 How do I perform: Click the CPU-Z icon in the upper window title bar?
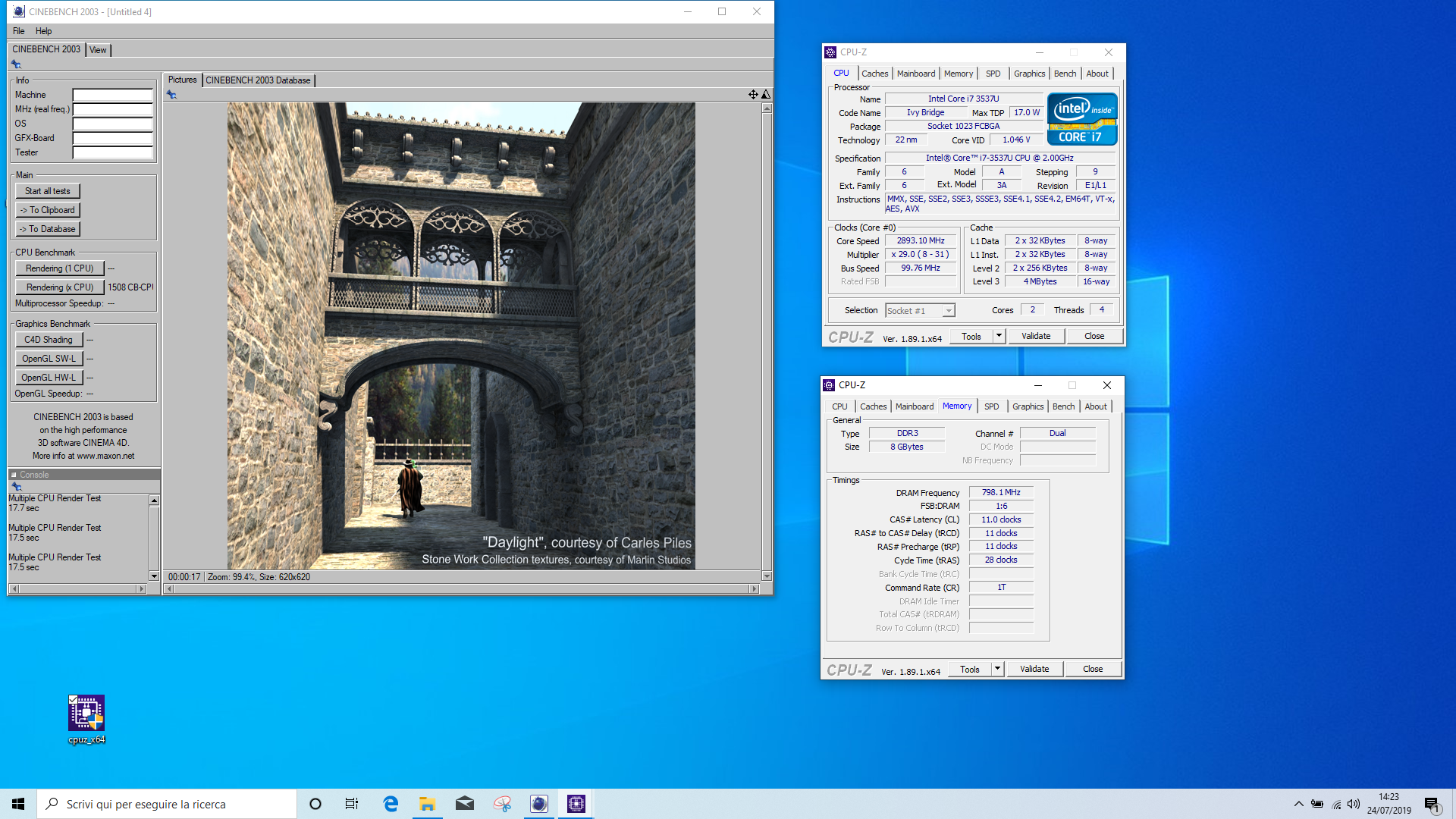tap(830, 52)
